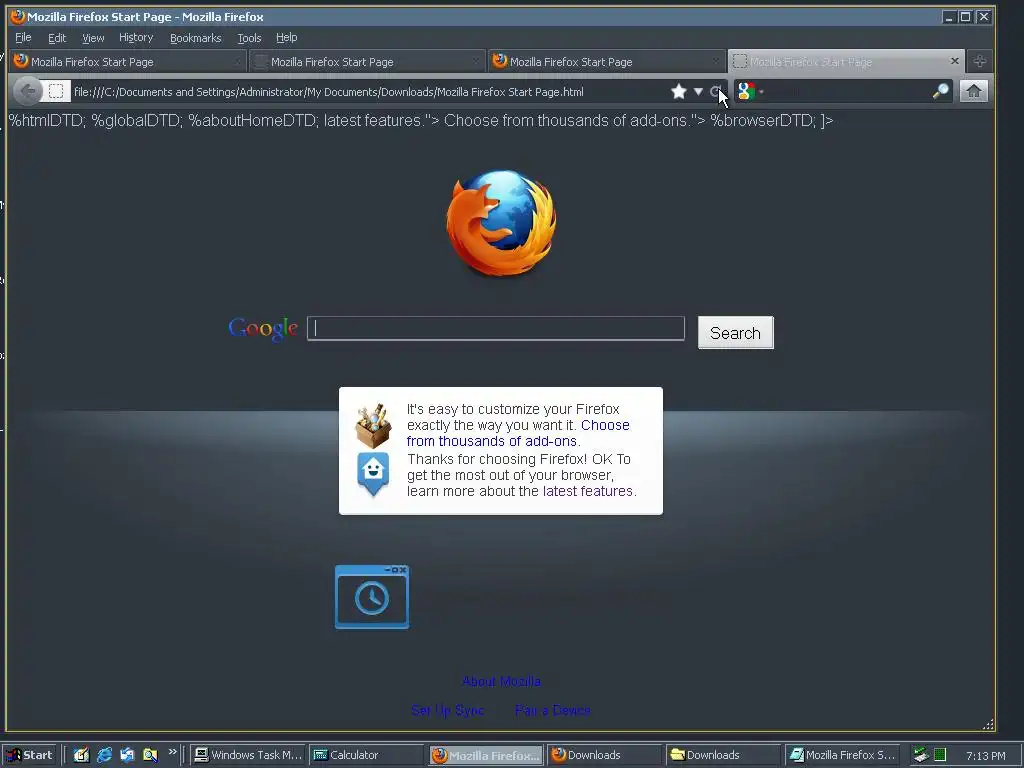Switch to Calculator in the taskbar
Screen dimensions: 1024x768
tap(367, 755)
